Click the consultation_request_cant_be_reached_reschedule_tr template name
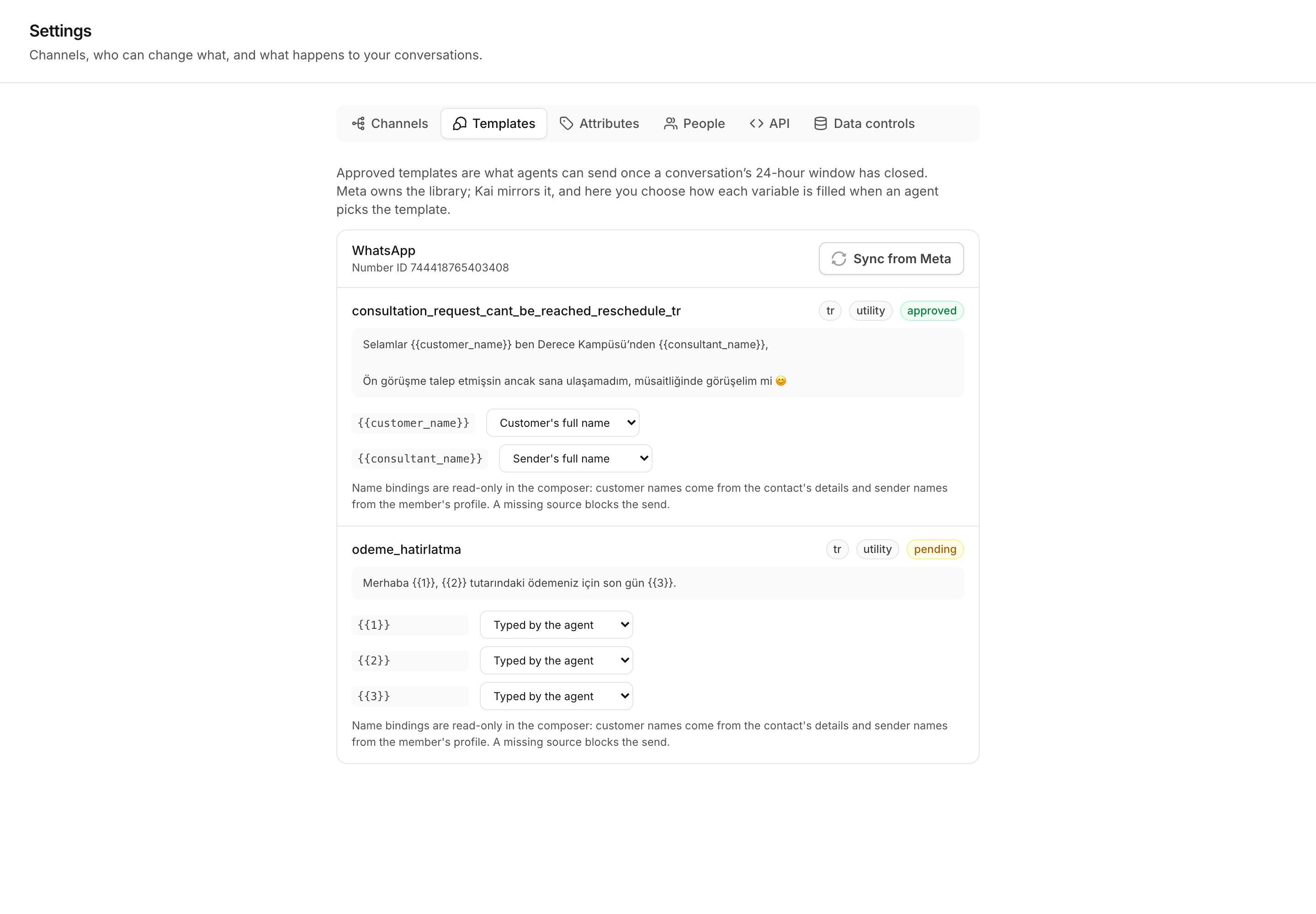 click(516, 311)
